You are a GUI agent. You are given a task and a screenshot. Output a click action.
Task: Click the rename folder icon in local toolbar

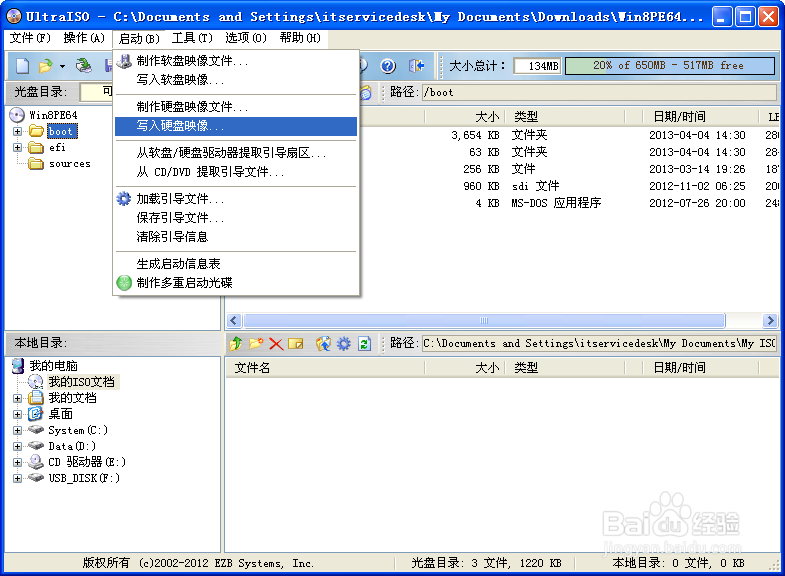pyautogui.click(x=296, y=343)
